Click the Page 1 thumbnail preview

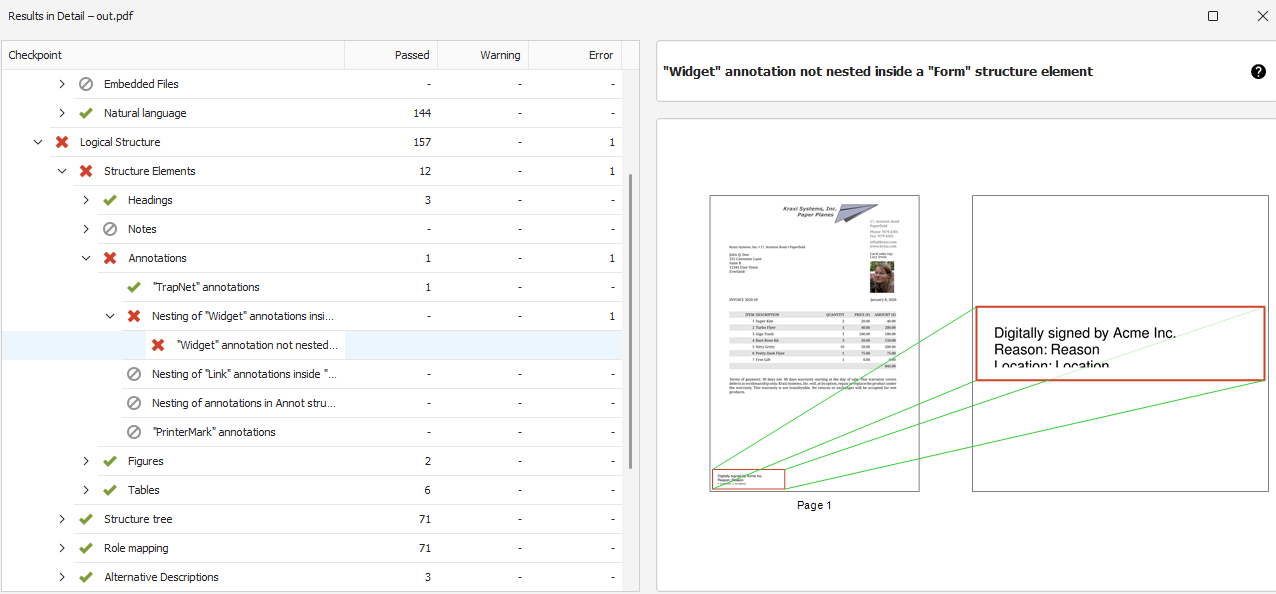814,342
